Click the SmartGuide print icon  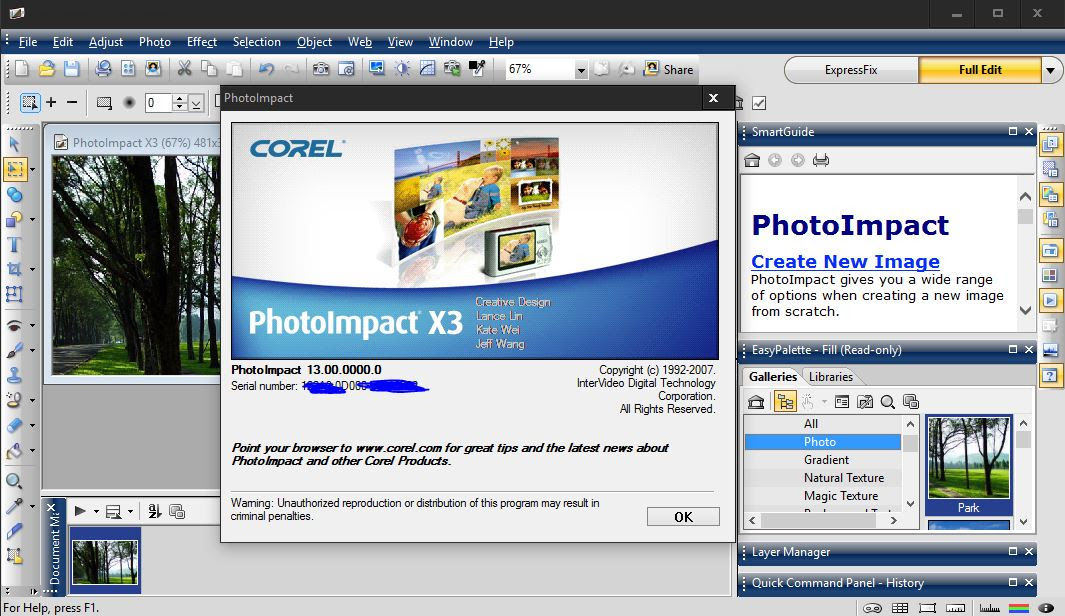pyautogui.click(x=821, y=160)
